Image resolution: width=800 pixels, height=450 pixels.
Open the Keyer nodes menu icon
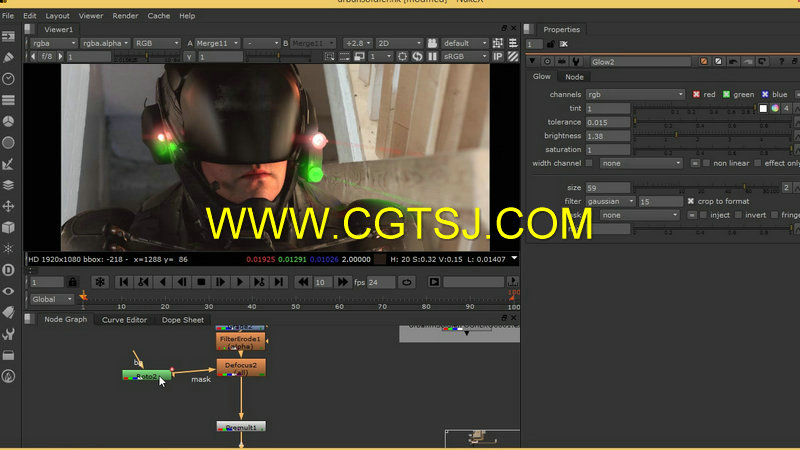(8, 164)
